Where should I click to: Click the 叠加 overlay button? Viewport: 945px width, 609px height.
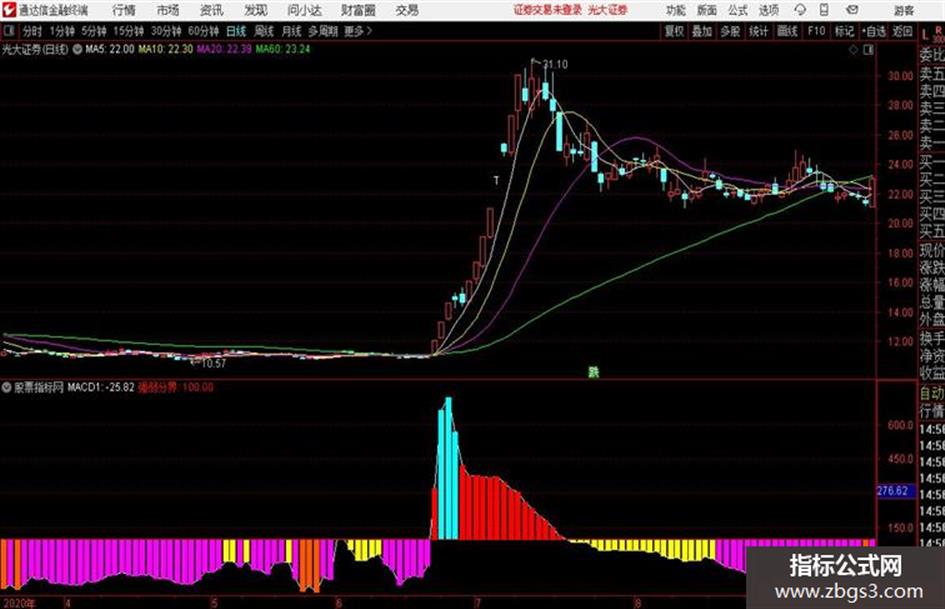pos(702,31)
